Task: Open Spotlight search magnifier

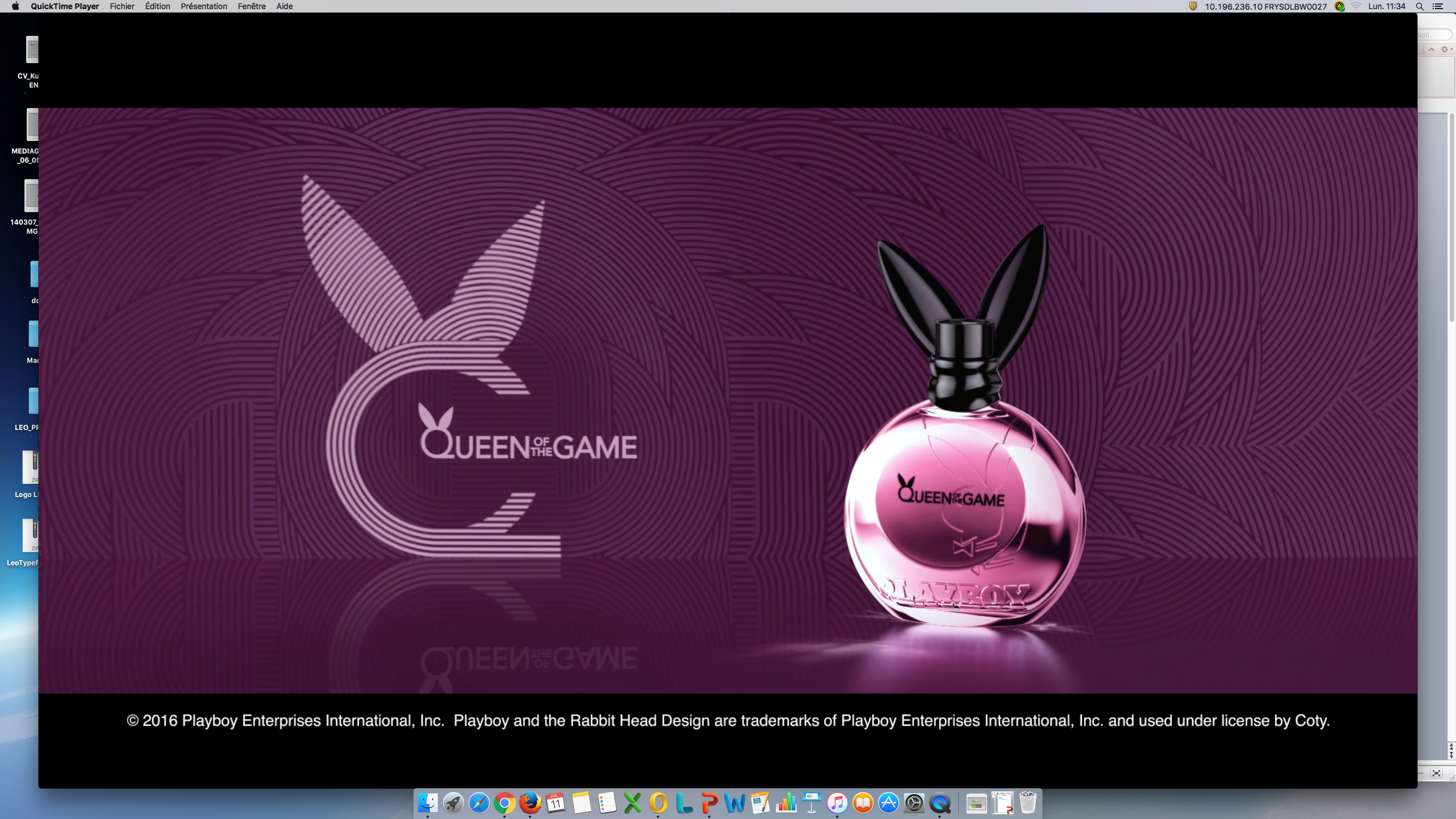Action: point(1420,6)
